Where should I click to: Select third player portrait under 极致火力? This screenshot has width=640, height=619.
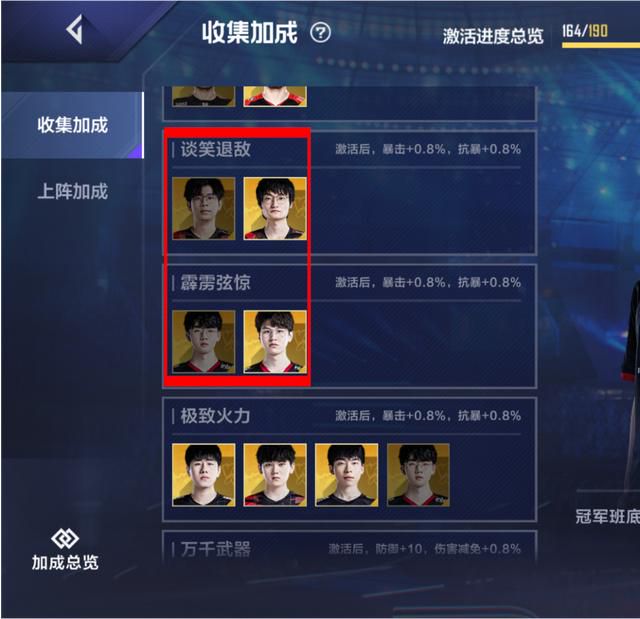click(347, 475)
